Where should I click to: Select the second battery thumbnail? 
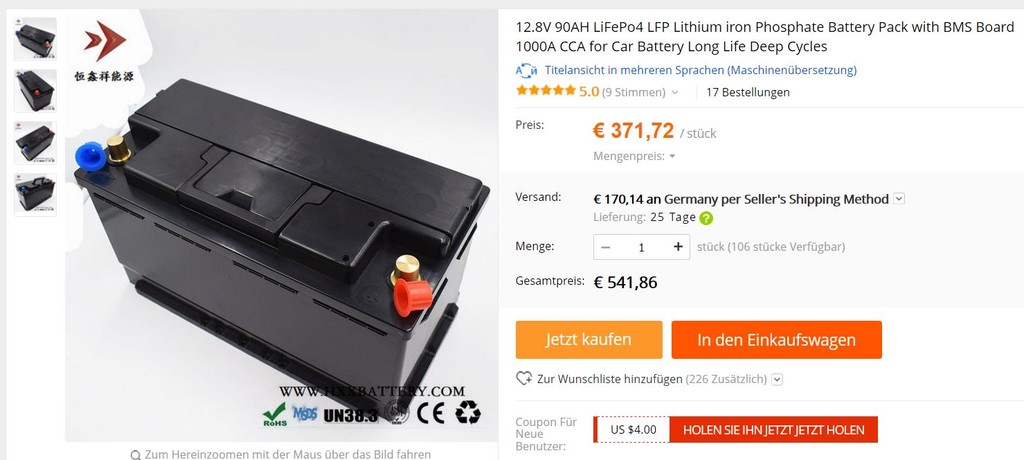pyautogui.click(x=35, y=91)
